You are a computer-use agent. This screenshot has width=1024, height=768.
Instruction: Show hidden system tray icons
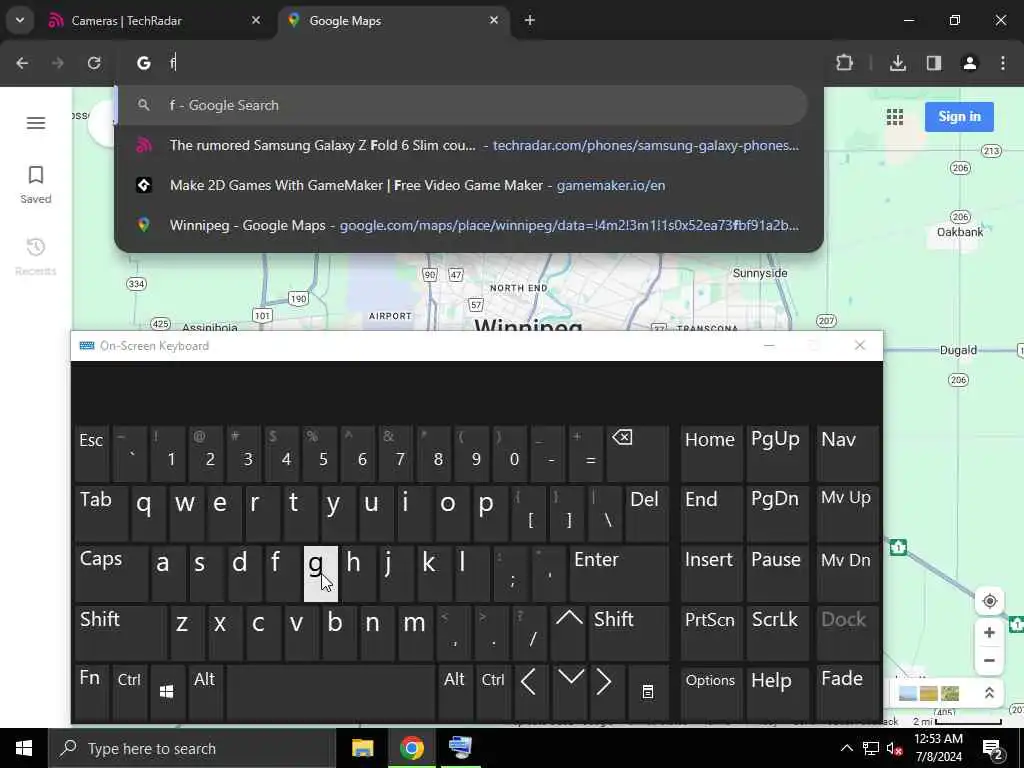[846, 748]
